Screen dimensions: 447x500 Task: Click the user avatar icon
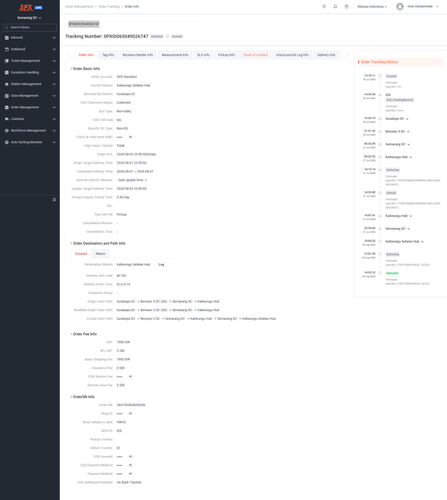click(400, 6)
